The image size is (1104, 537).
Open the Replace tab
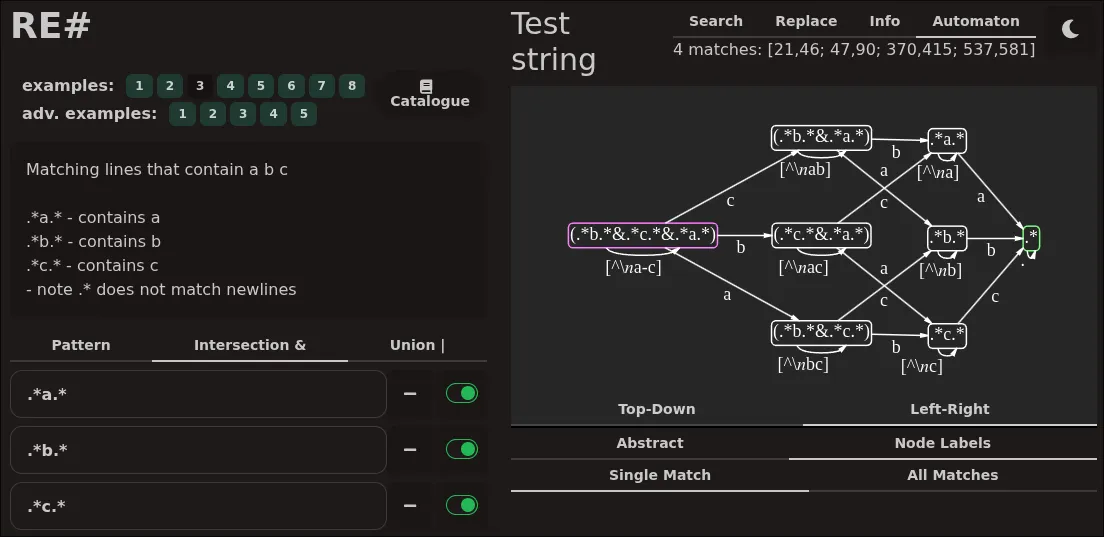806,21
